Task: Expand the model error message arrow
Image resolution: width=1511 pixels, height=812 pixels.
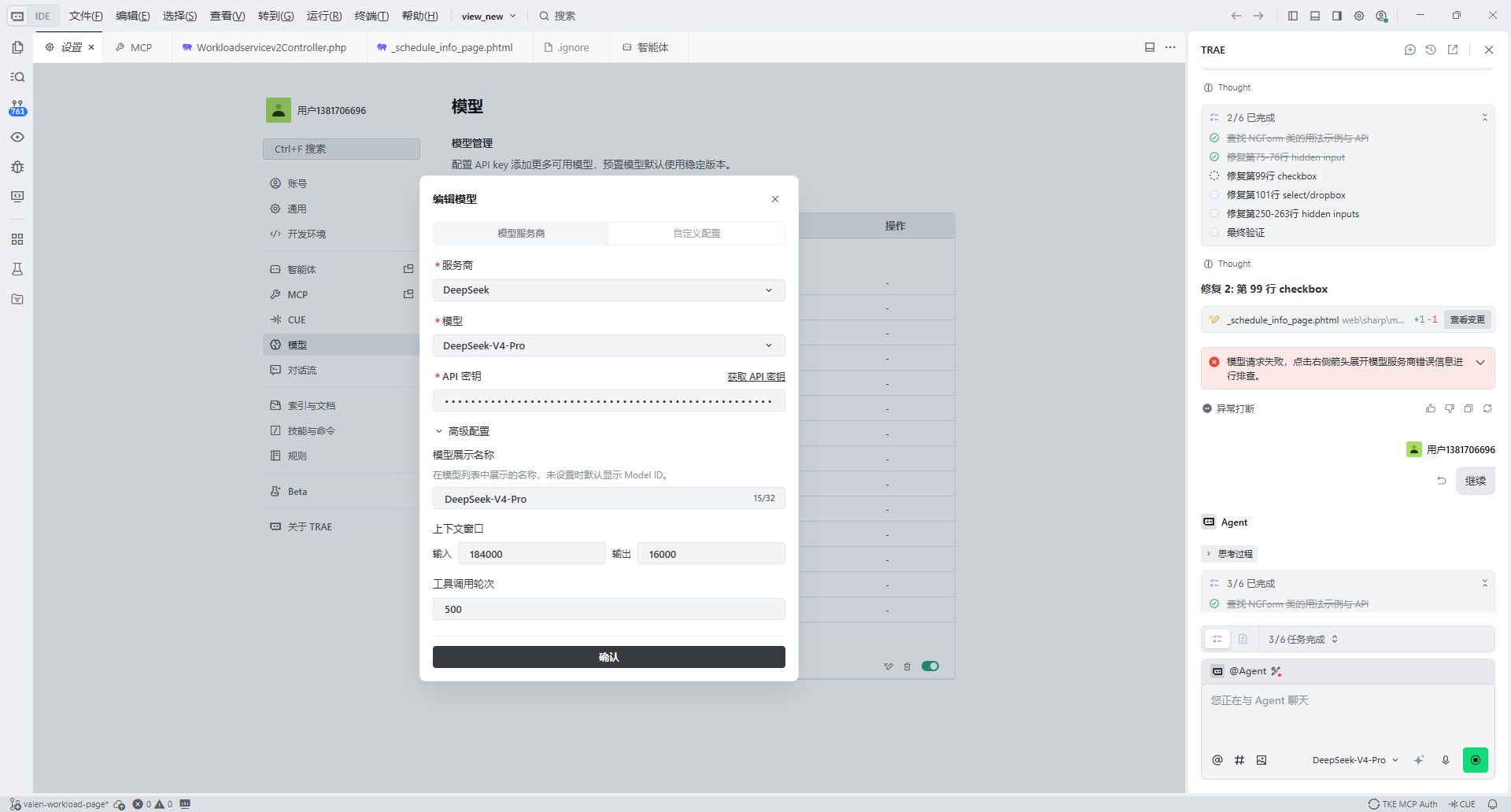Action: click(x=1480, y=363)
